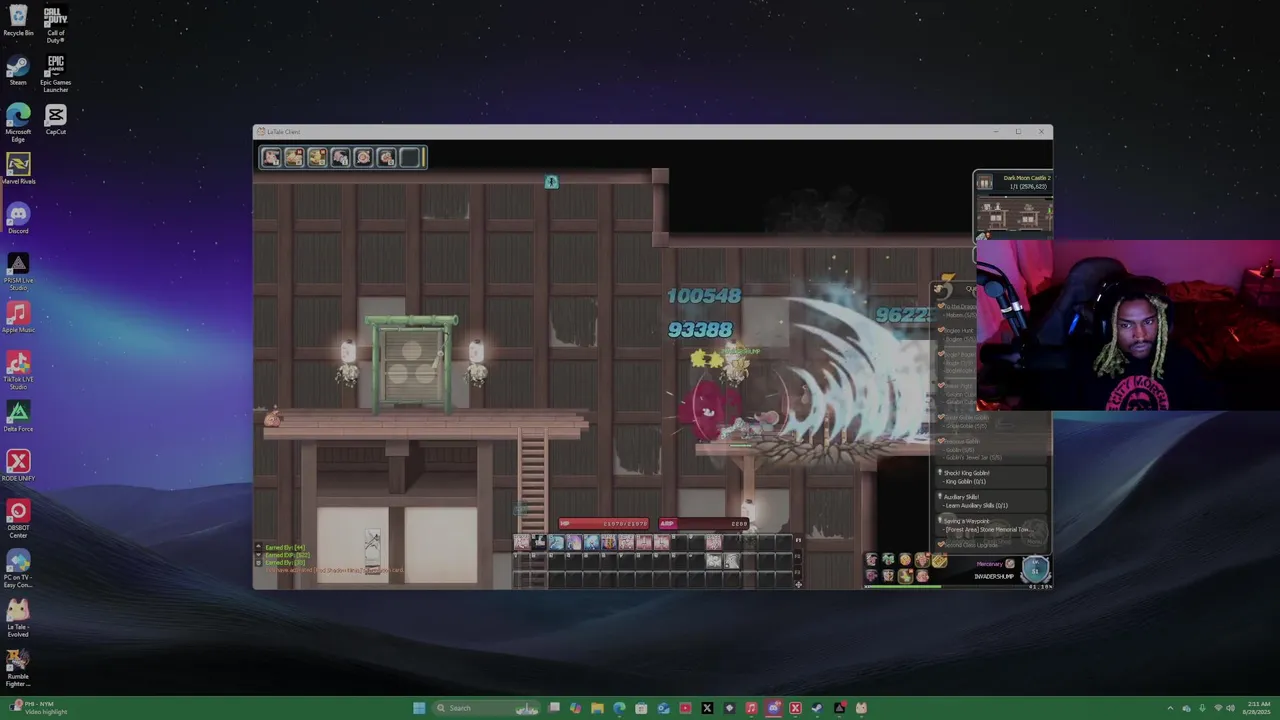The height and width of the screenshot is (720, 1280).
Task: Launch the RODE UNIFY desktop icon
Action: [18, 465]
